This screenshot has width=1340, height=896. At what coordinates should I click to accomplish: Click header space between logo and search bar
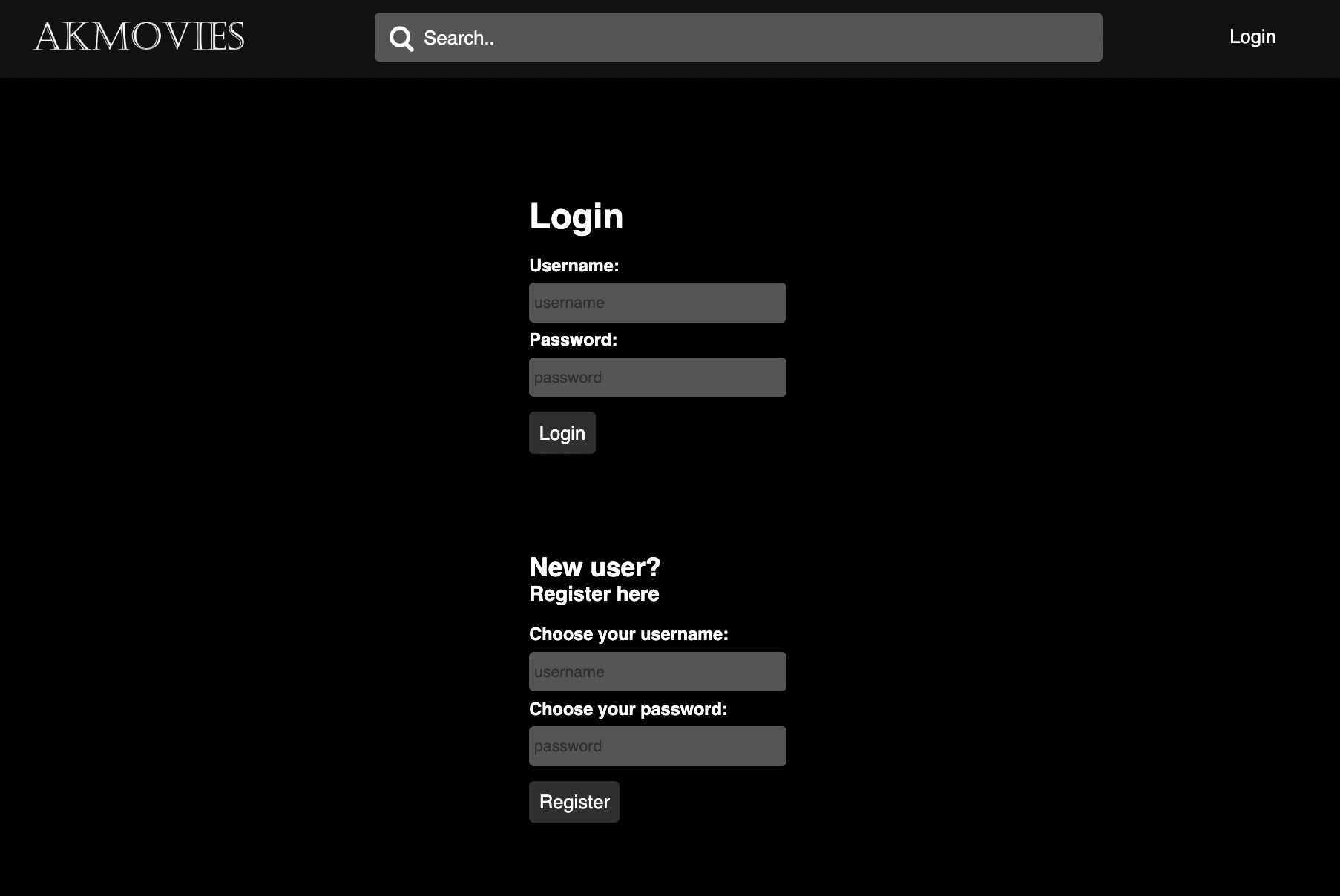[309, 38]
